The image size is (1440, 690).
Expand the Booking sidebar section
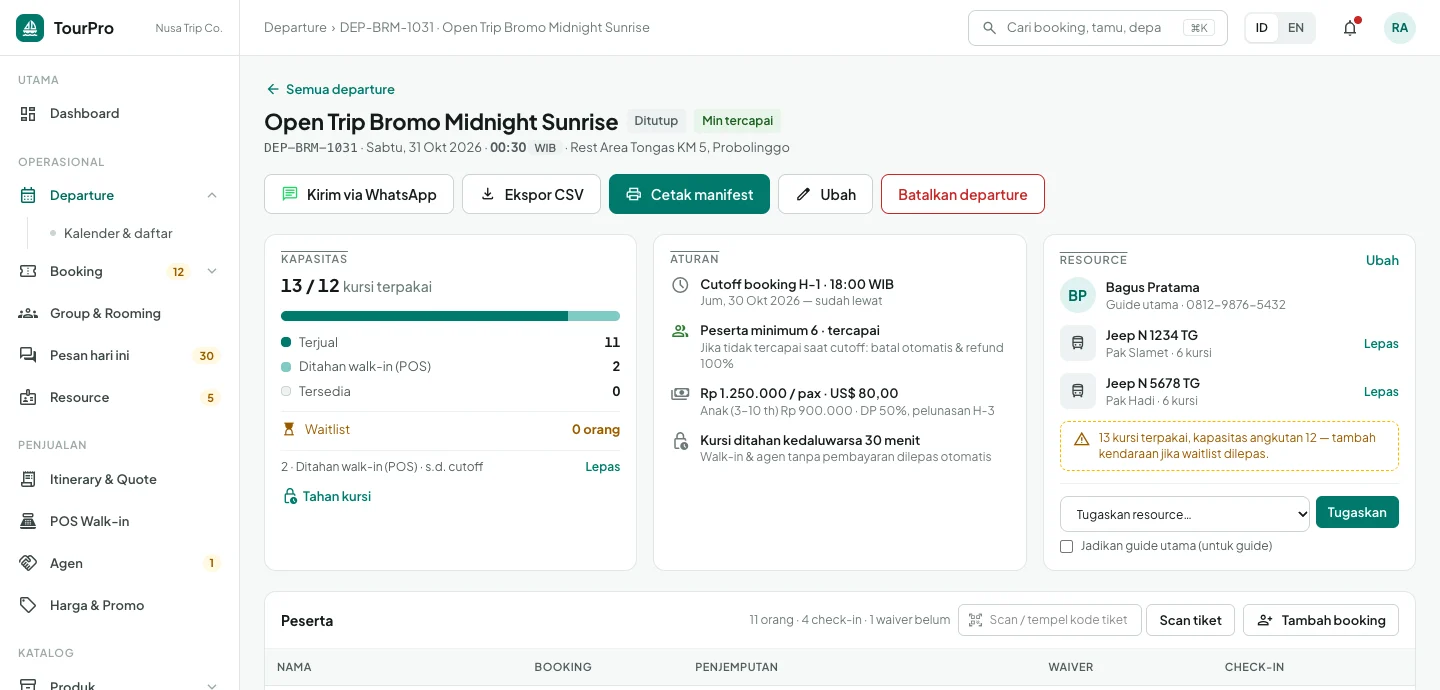212,272
